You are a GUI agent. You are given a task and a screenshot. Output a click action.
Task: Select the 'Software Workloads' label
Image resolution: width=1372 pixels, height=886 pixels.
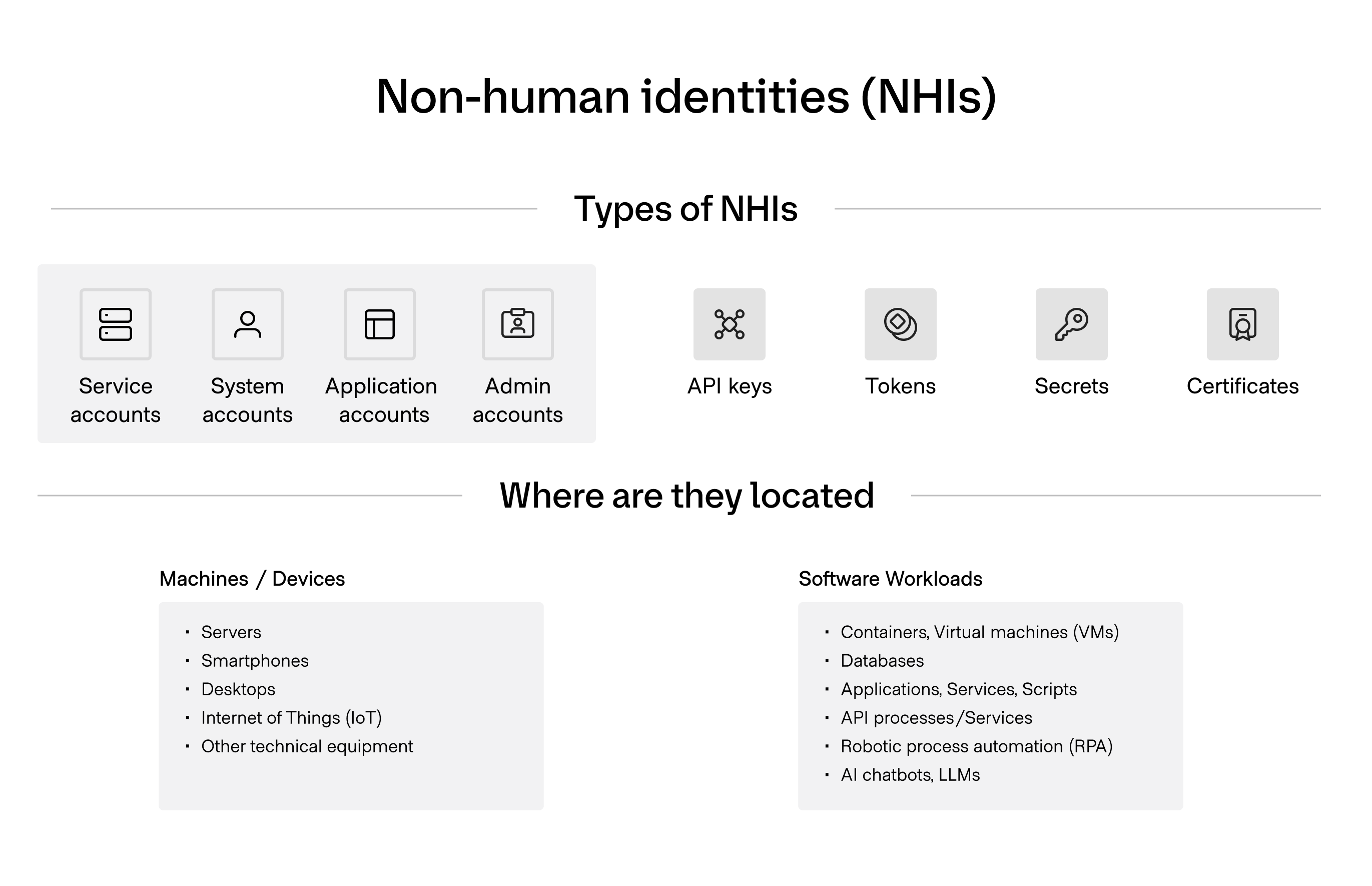[x=891, y=579]
